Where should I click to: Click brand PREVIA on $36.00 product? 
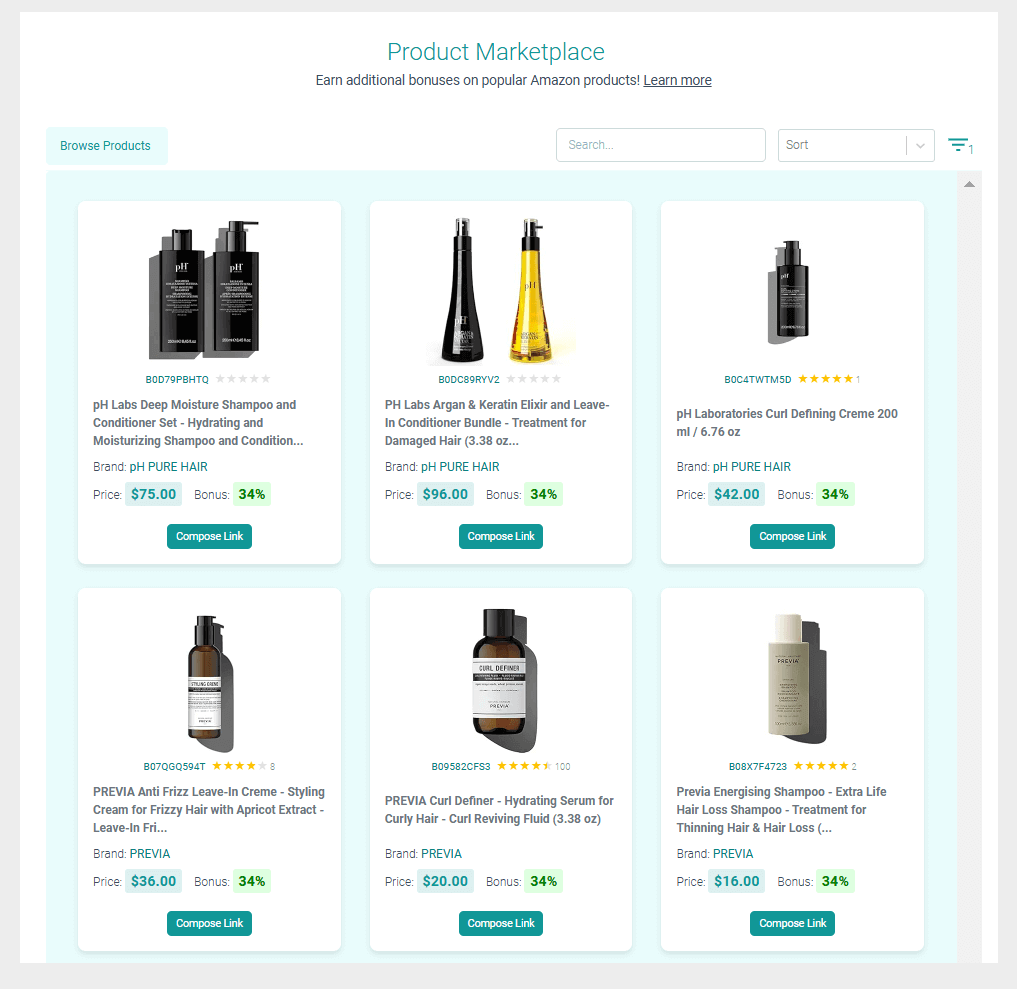point(150,854)
